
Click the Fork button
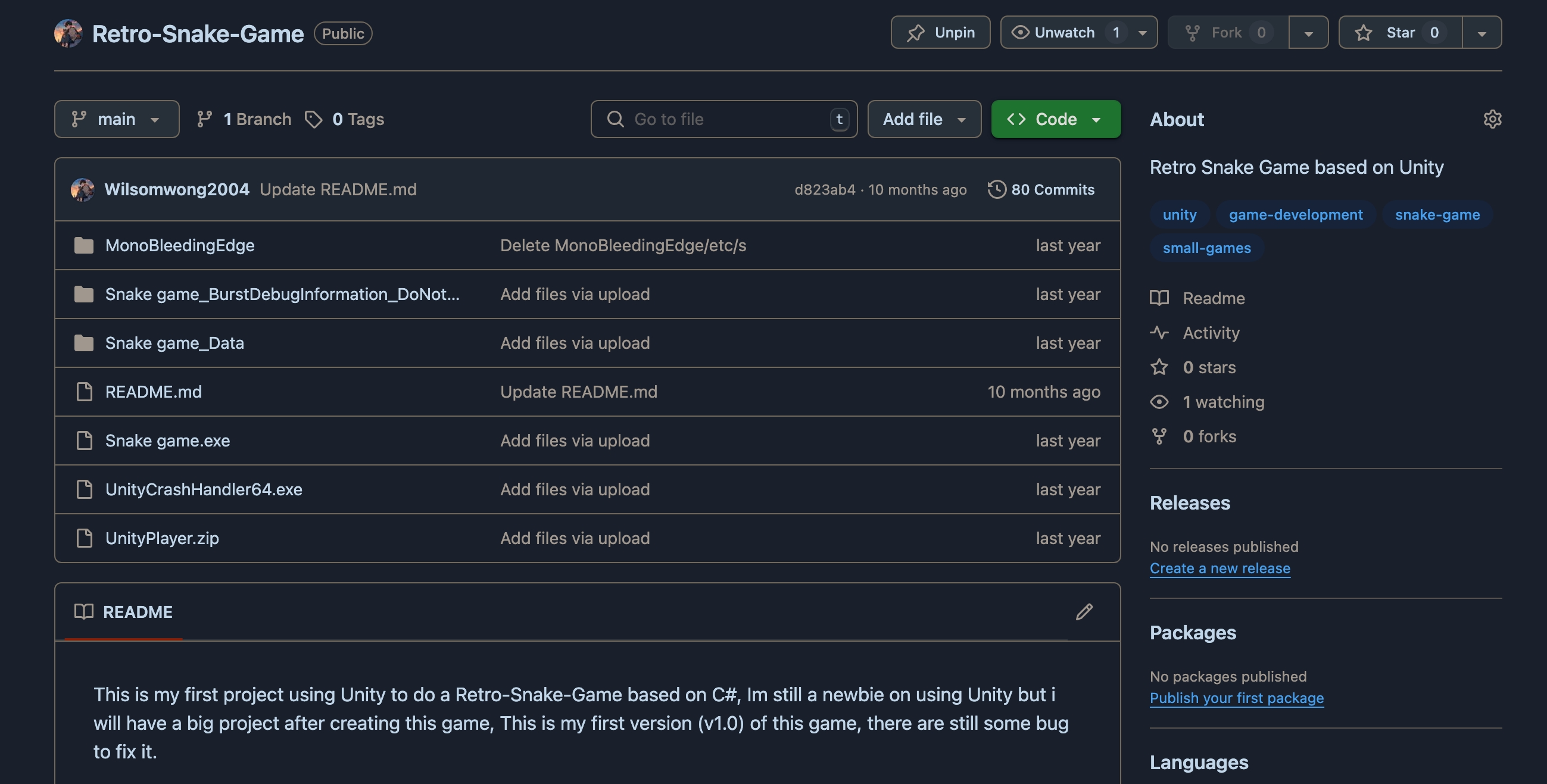pyautogui.click(x=1227, y=32)
